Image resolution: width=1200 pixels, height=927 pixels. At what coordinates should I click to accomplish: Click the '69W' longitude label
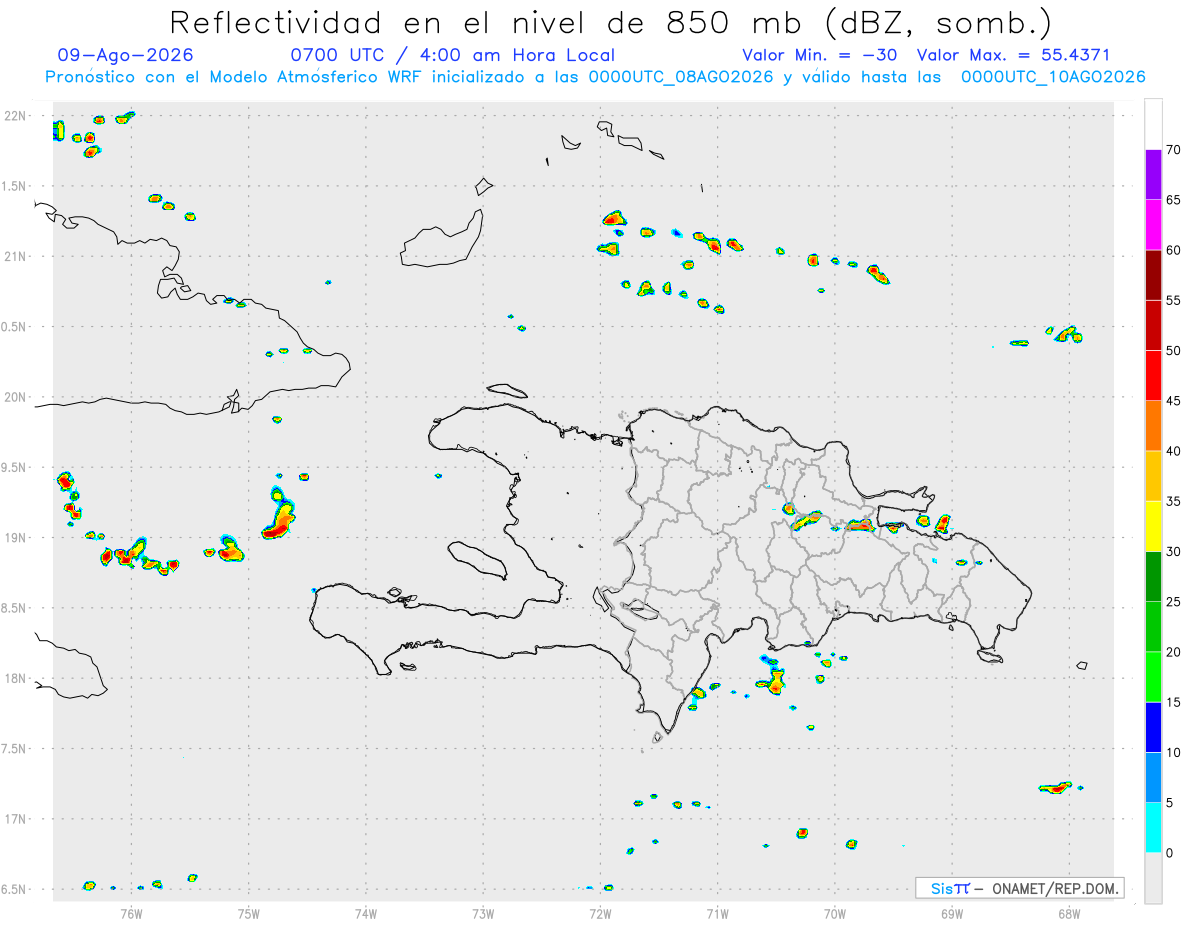[952, 914]
